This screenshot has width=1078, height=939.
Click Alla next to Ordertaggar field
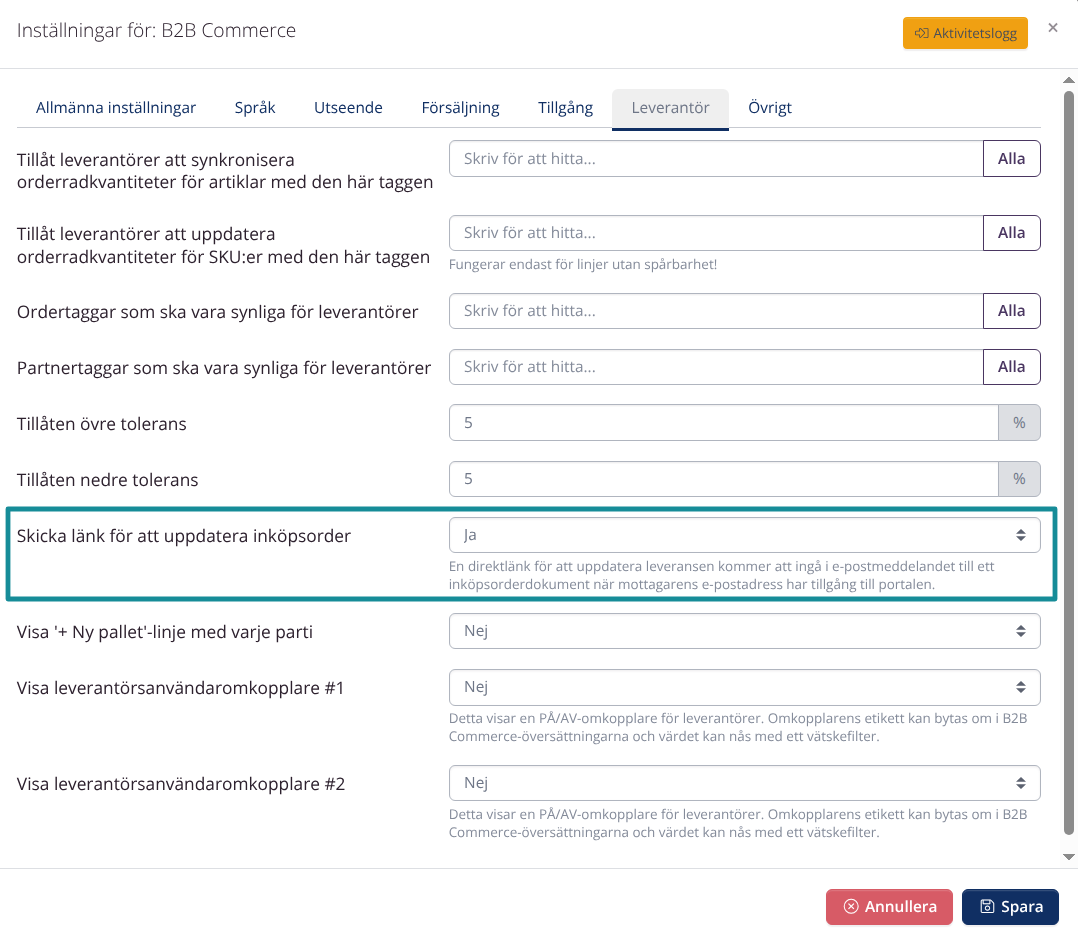(1011, 311)
